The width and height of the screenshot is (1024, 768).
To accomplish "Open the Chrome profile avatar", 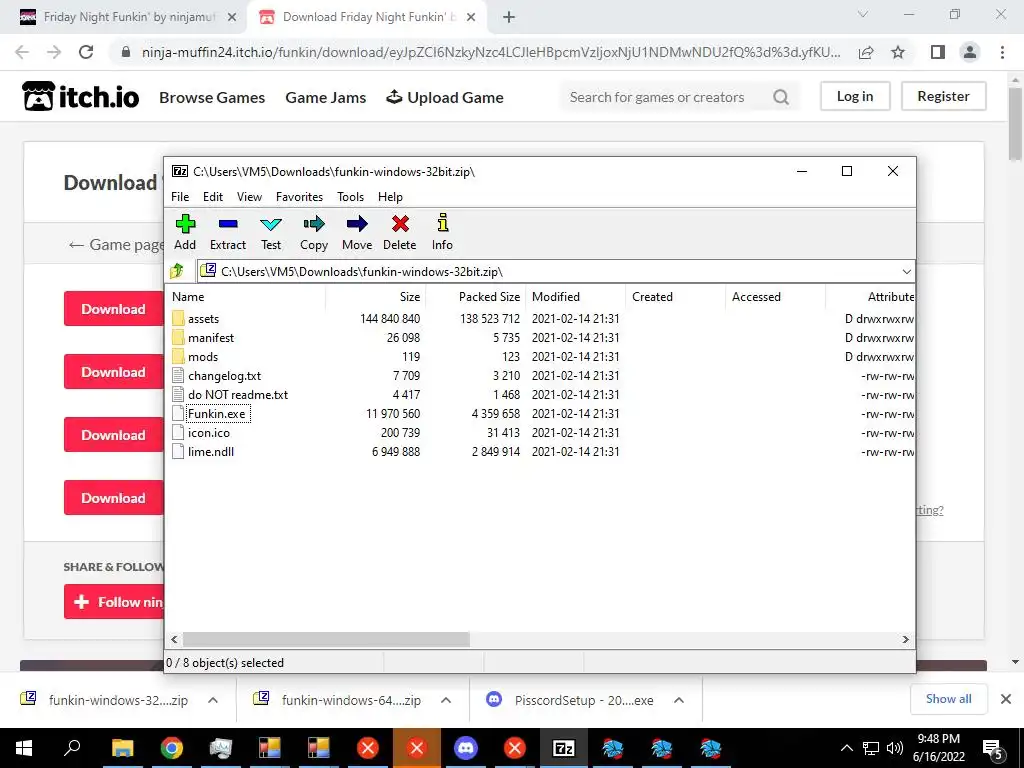I will pyautogui.click(x=970, y=52).
